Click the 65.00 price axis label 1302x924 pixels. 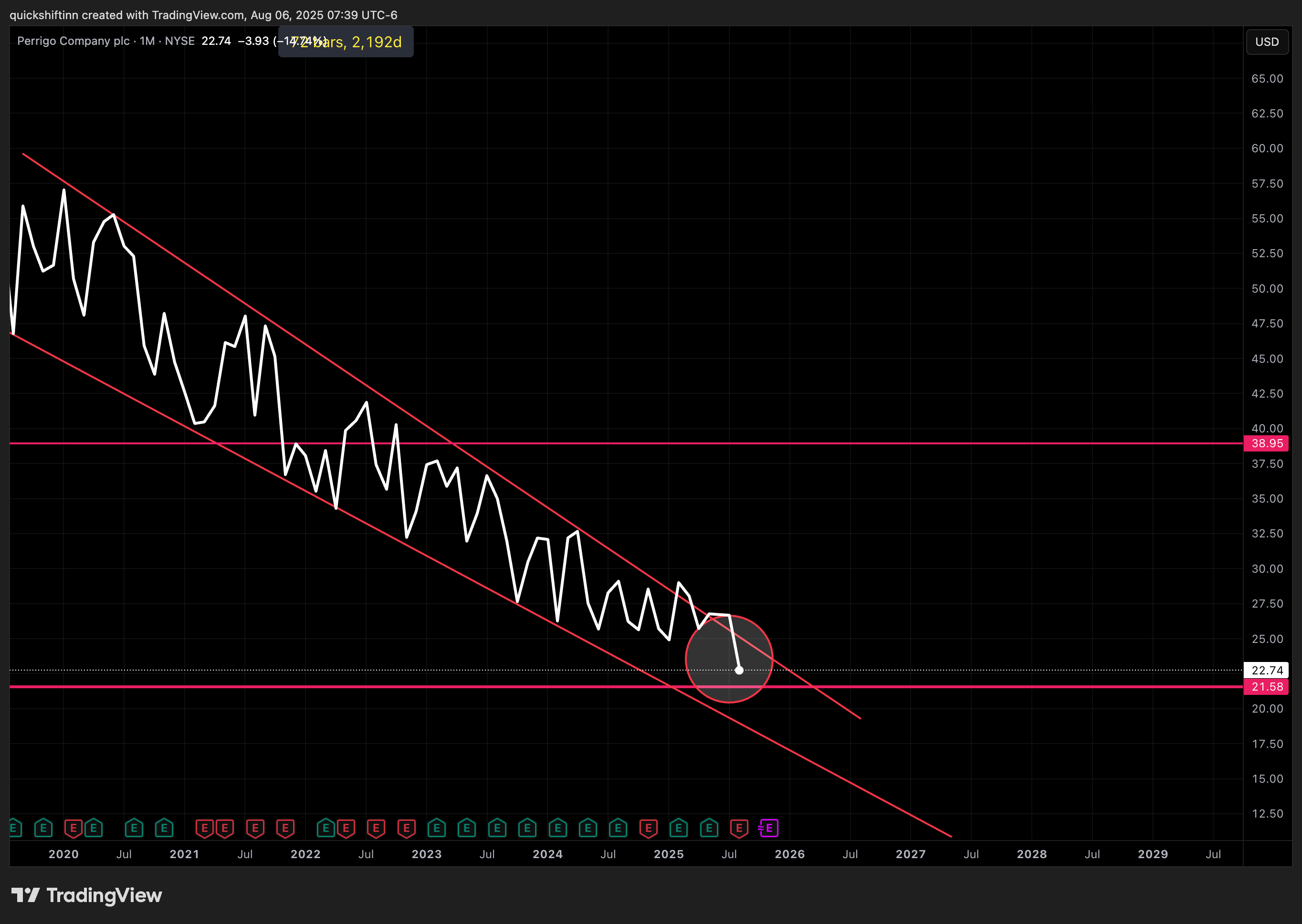1267,79
